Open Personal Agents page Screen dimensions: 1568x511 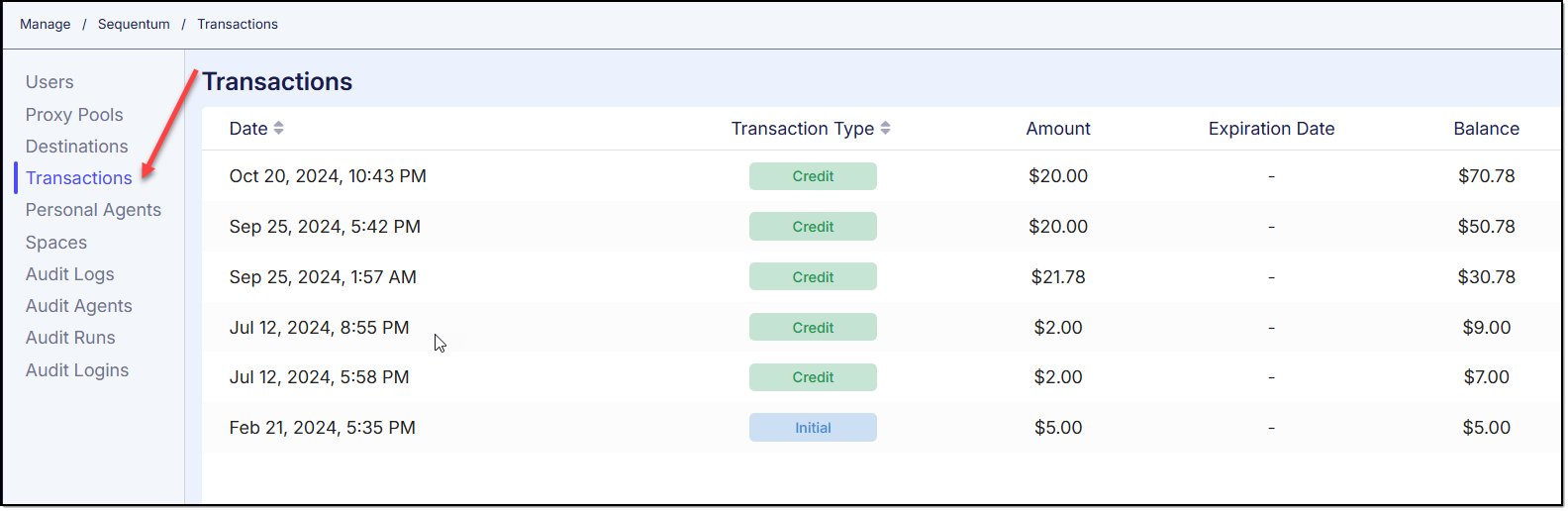[93, 210]
